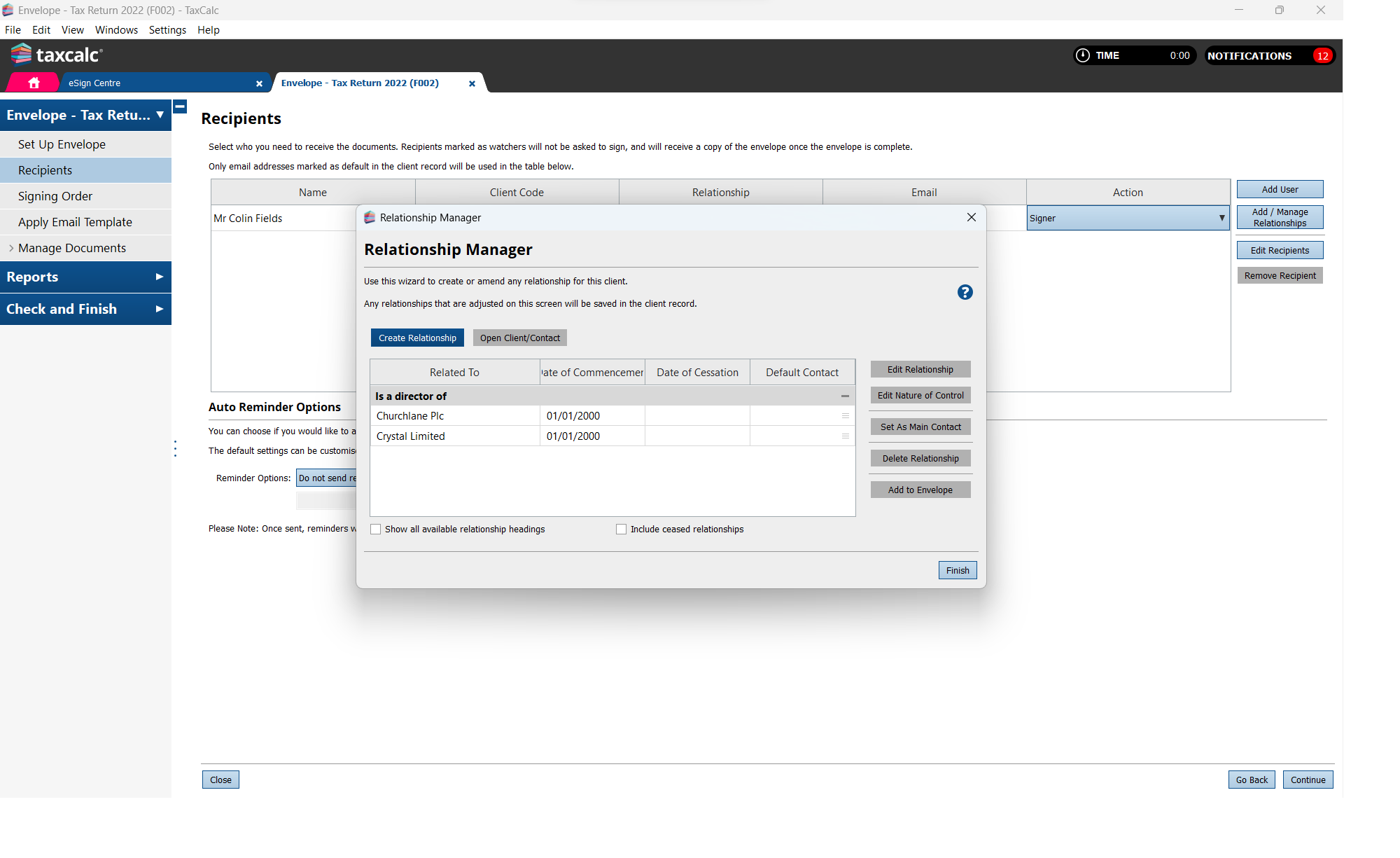Click the Add to Envelope button
Viewport: 1400px width, 858px height.
920,490
